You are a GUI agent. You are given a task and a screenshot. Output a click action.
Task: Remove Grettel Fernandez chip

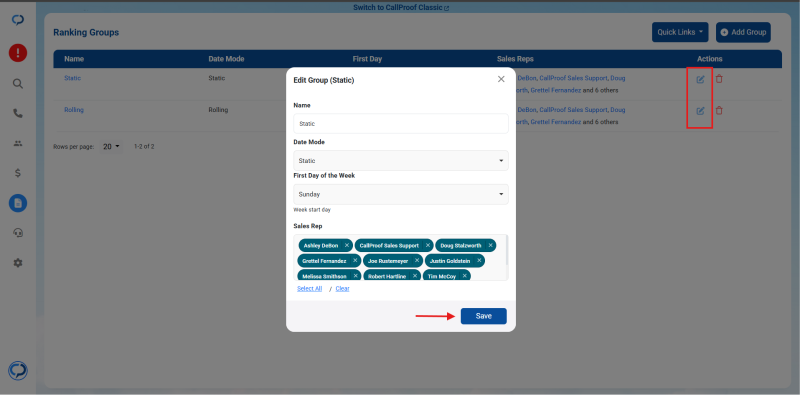(355, 261)
